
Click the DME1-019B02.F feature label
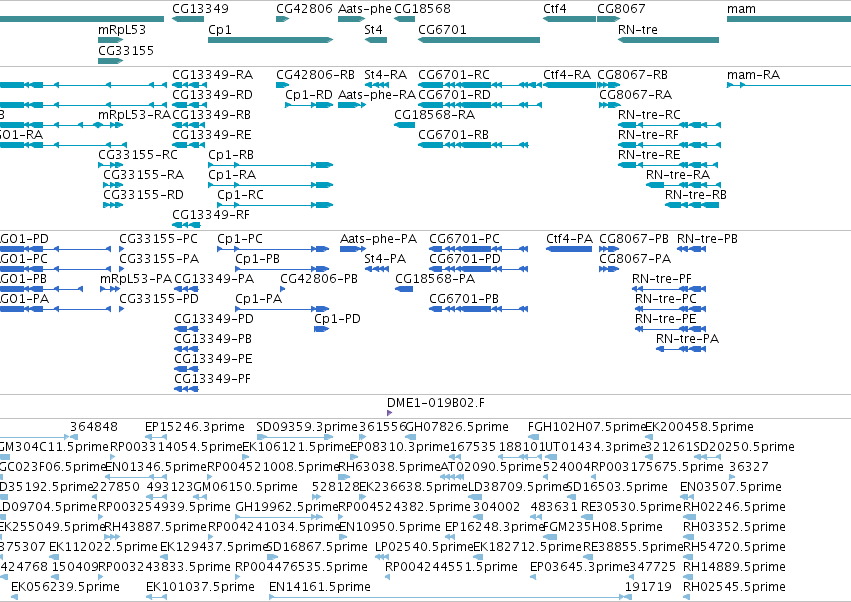[436, 403]
